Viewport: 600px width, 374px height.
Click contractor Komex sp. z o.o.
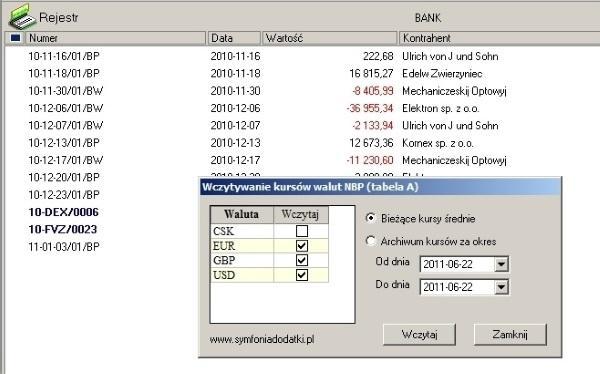[438, 143]
